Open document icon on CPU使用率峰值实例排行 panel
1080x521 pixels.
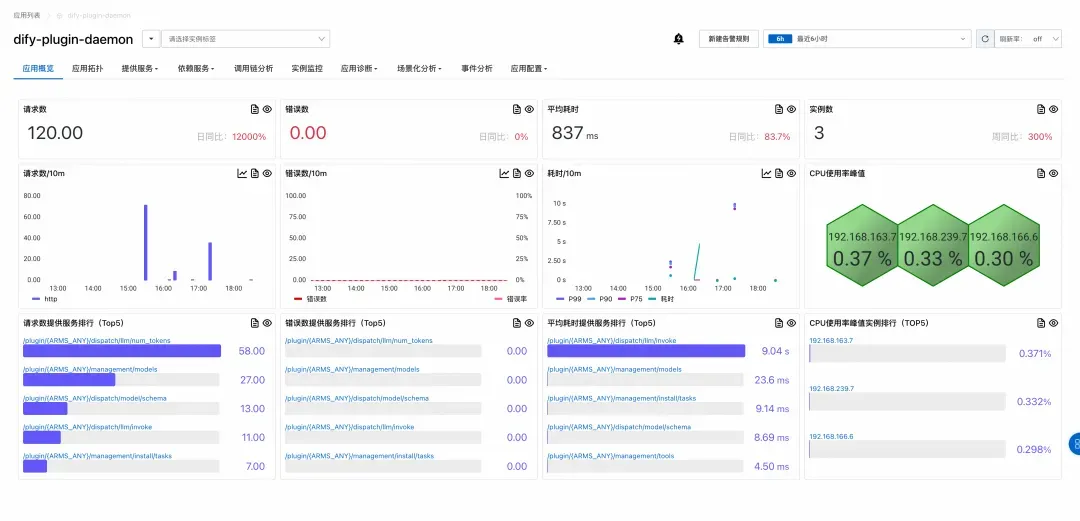click(1041, 323)
